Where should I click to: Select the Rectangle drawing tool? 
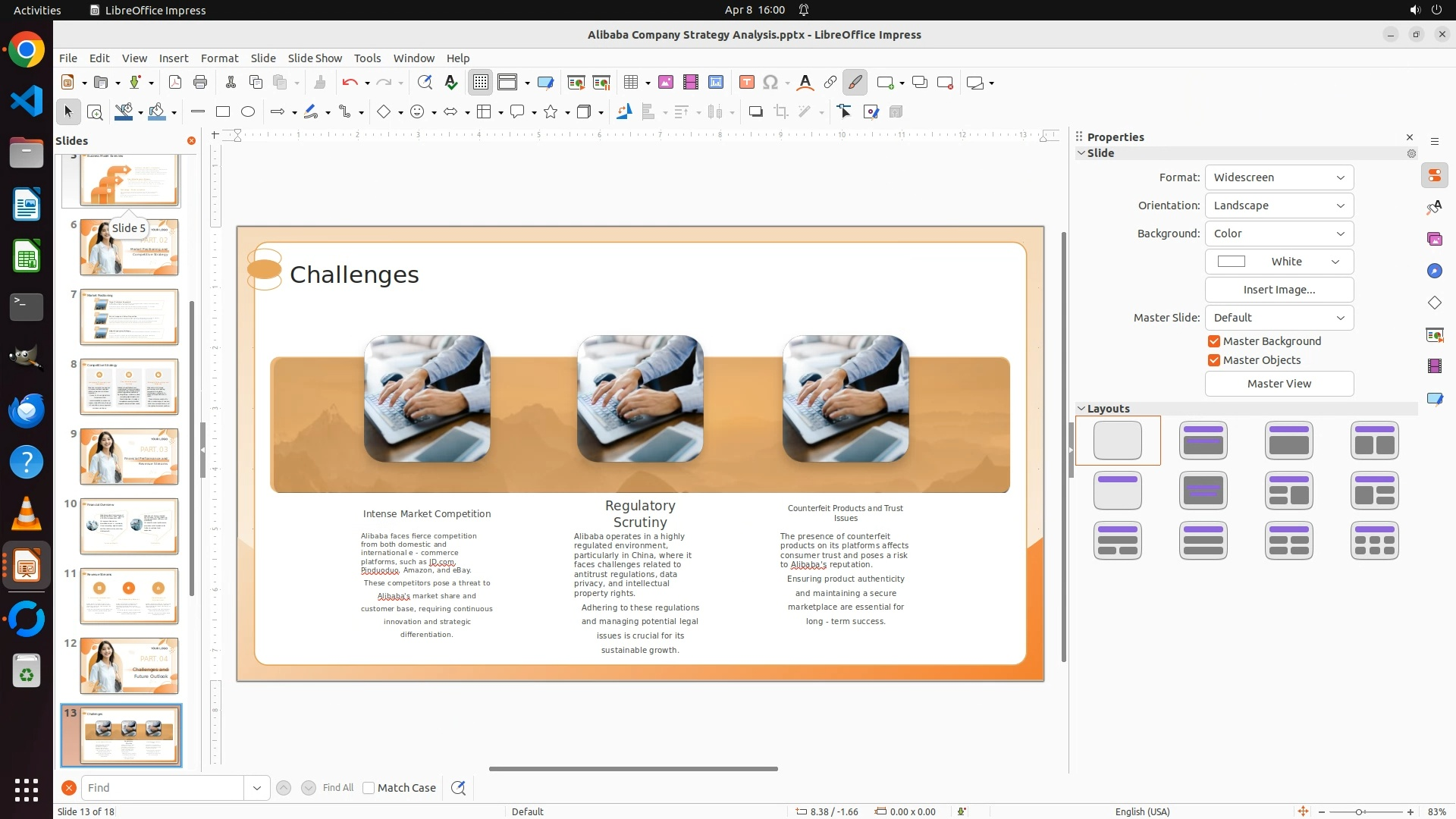pos(223,112)
